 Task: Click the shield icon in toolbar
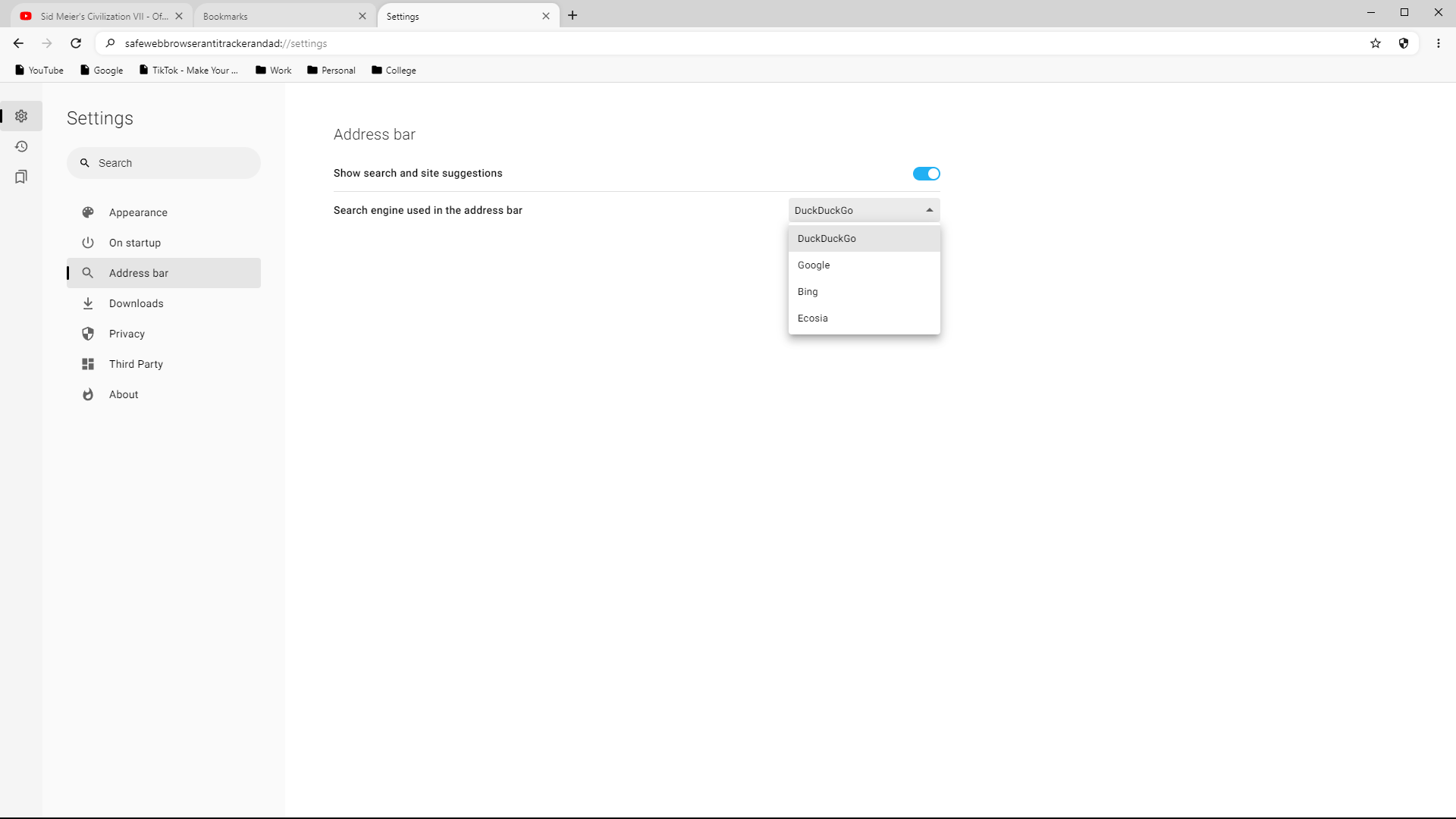click(1404, 43)
